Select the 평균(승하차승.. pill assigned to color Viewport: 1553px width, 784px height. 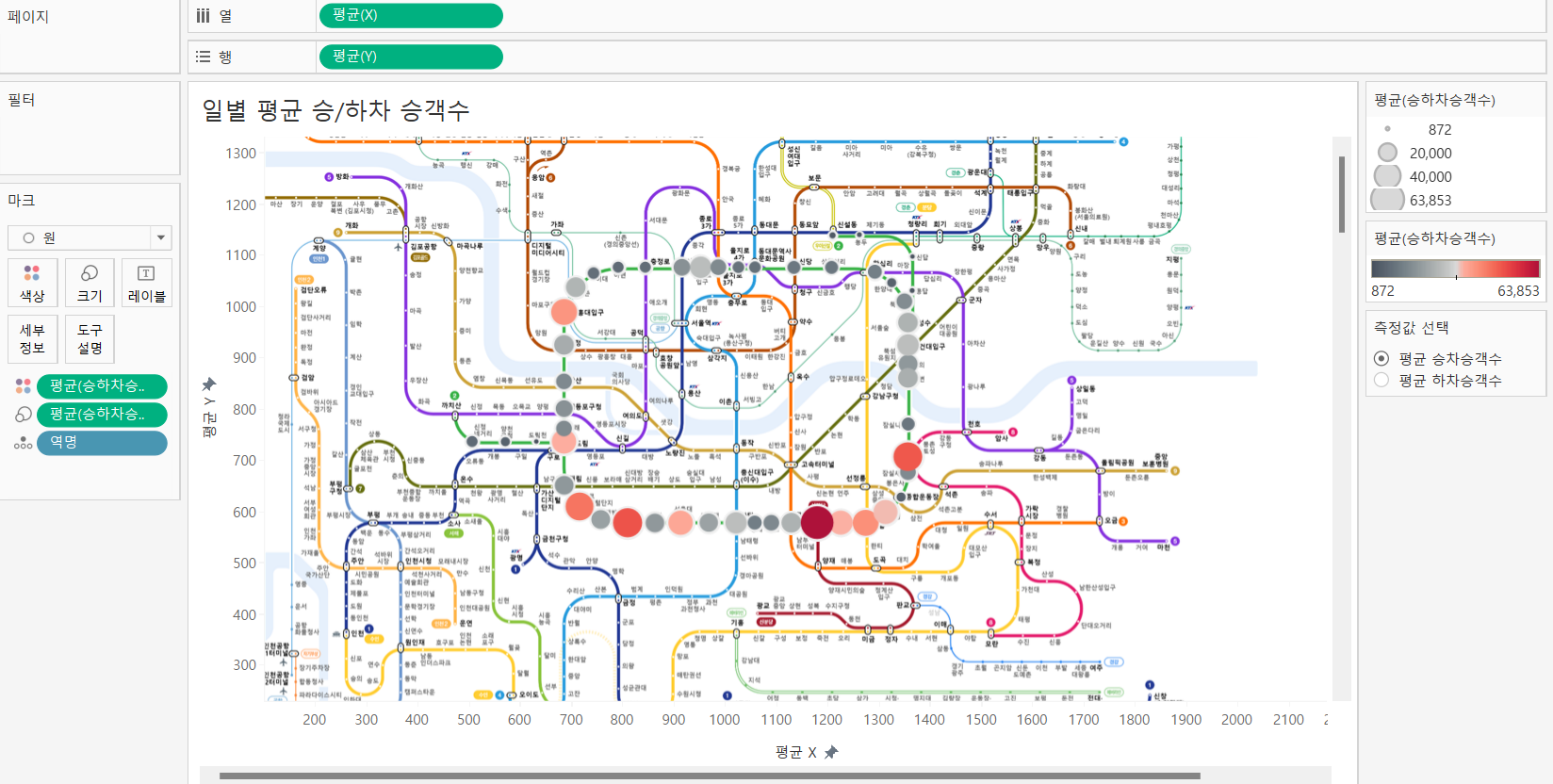coord(103,386)
